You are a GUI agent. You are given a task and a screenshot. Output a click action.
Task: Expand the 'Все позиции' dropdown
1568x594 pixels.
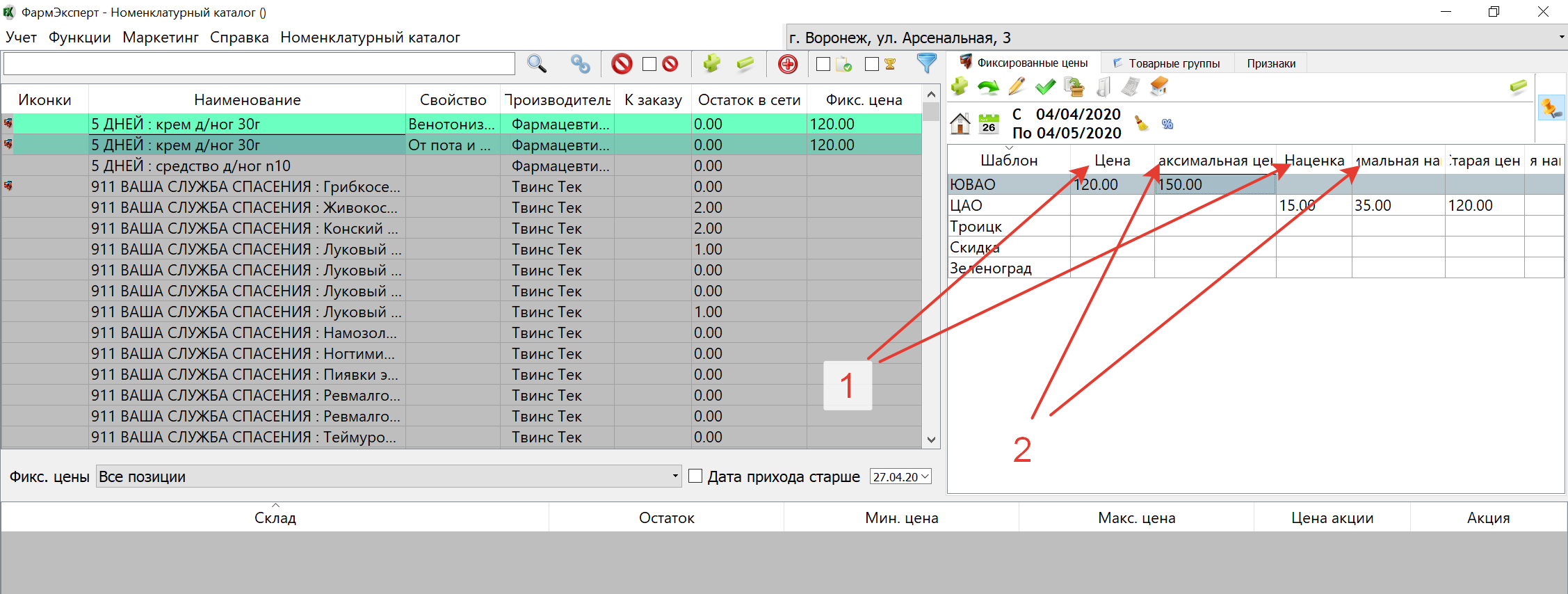674,476
